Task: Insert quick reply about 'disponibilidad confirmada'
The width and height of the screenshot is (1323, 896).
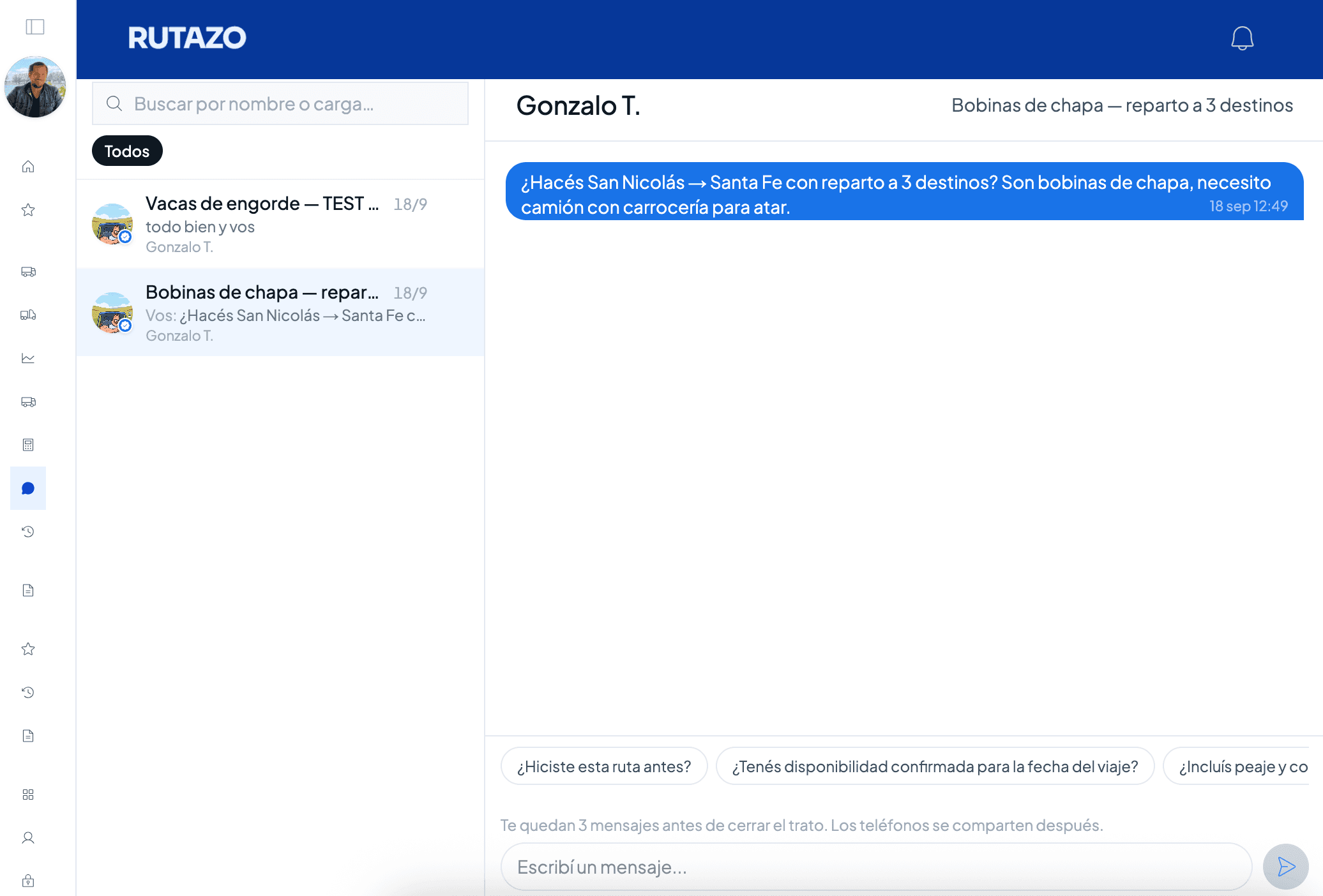Action: pyautogui.click(x=935, y=766)
